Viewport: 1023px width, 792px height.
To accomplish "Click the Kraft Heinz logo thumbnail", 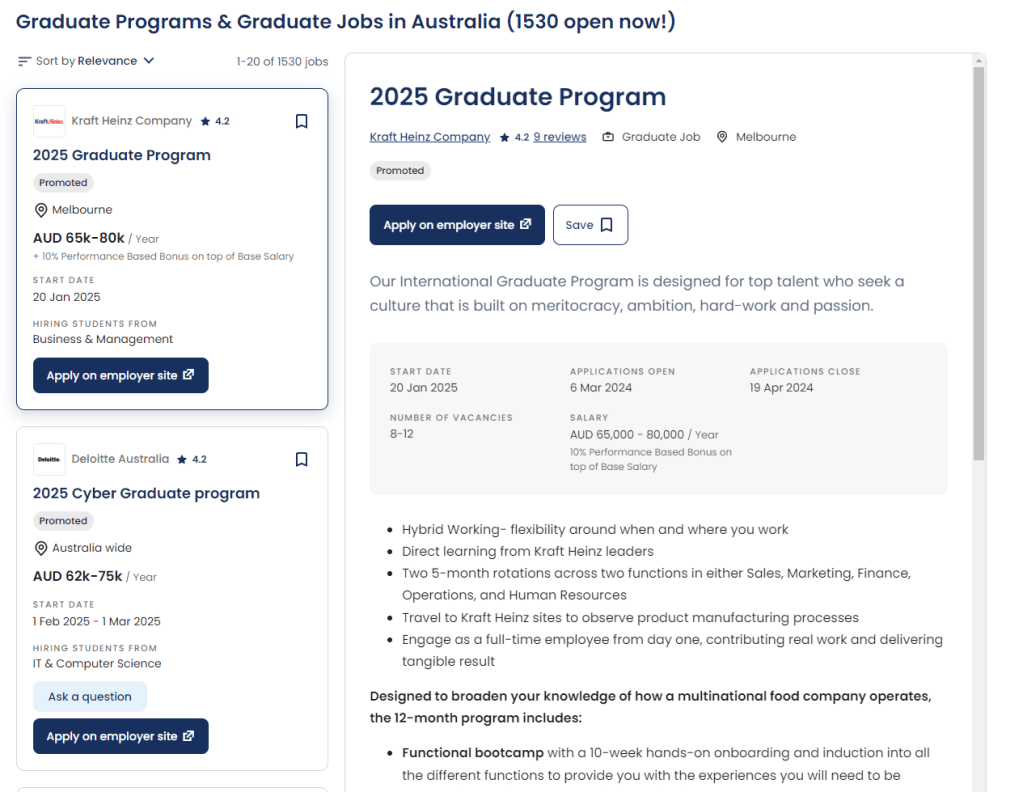I will (49, 121).
